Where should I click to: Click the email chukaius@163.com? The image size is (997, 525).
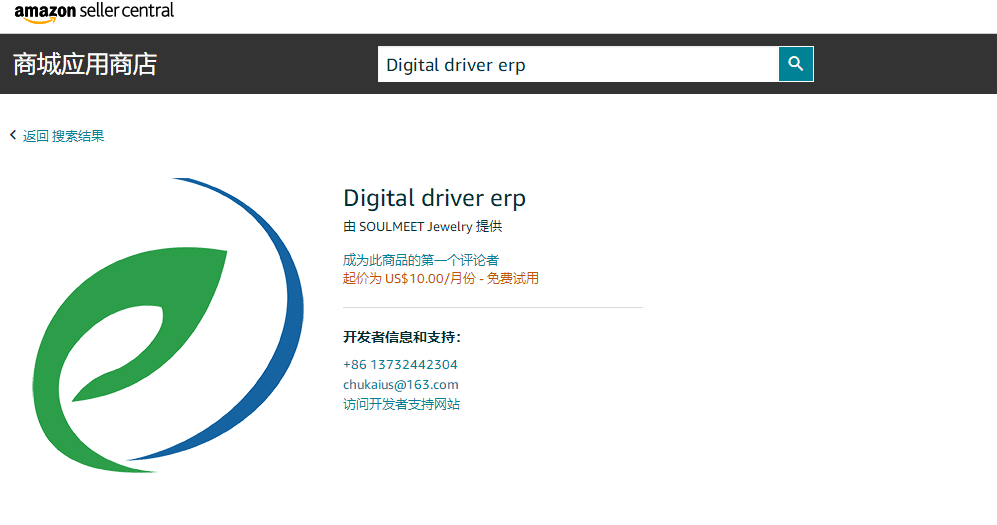click(x=401, y=385)
